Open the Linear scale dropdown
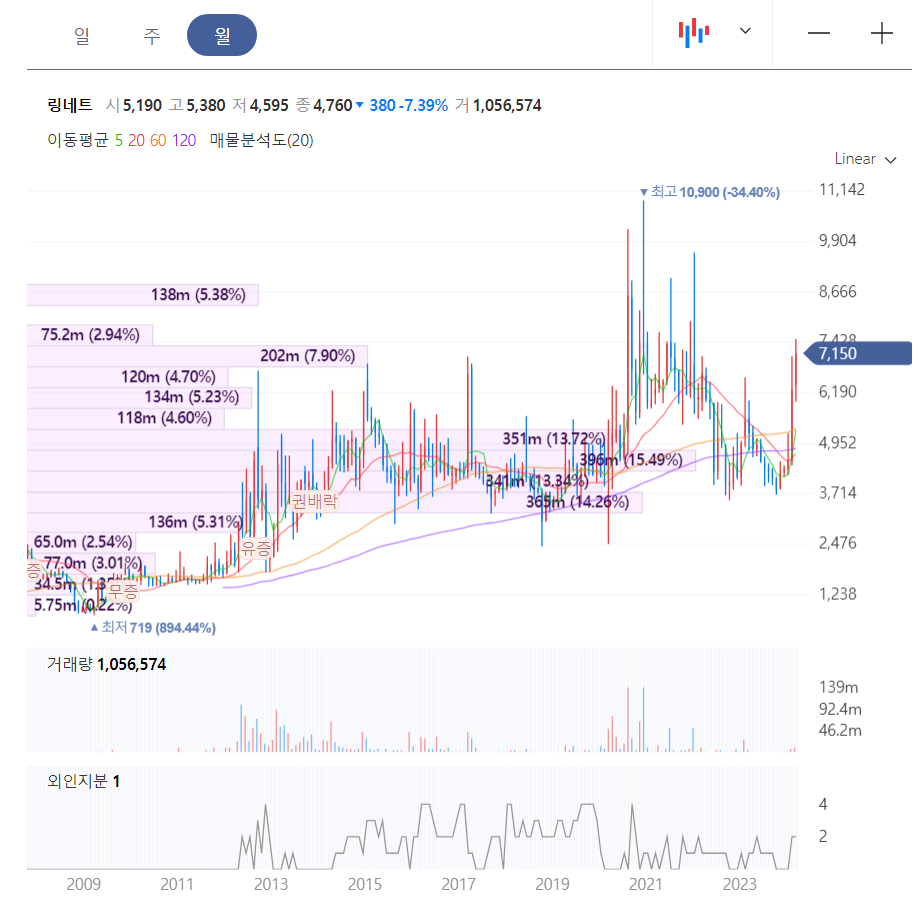Viewport: 918px width, 917px height. click(865, 159)
